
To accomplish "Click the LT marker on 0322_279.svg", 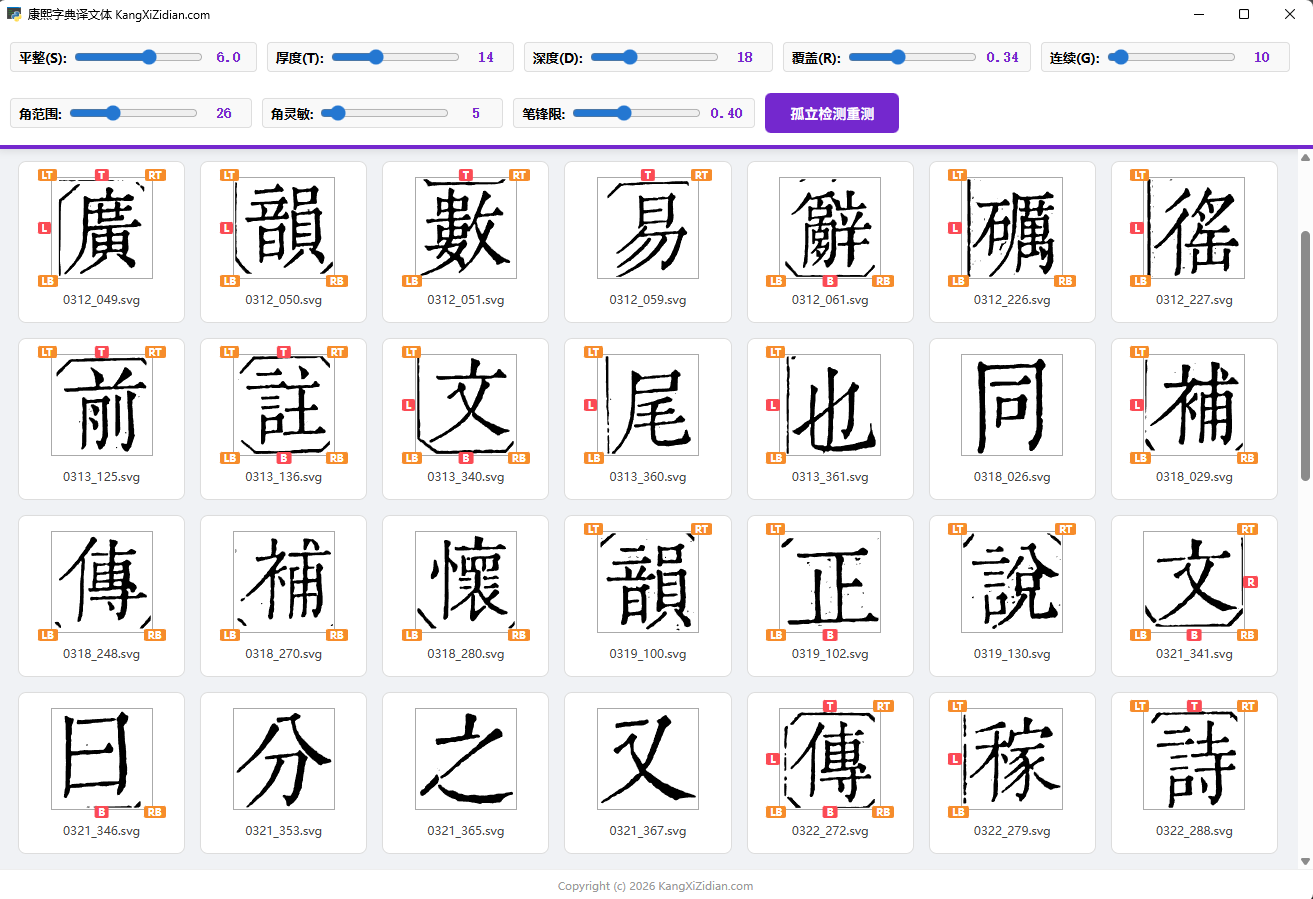I will tap(957, 706).
